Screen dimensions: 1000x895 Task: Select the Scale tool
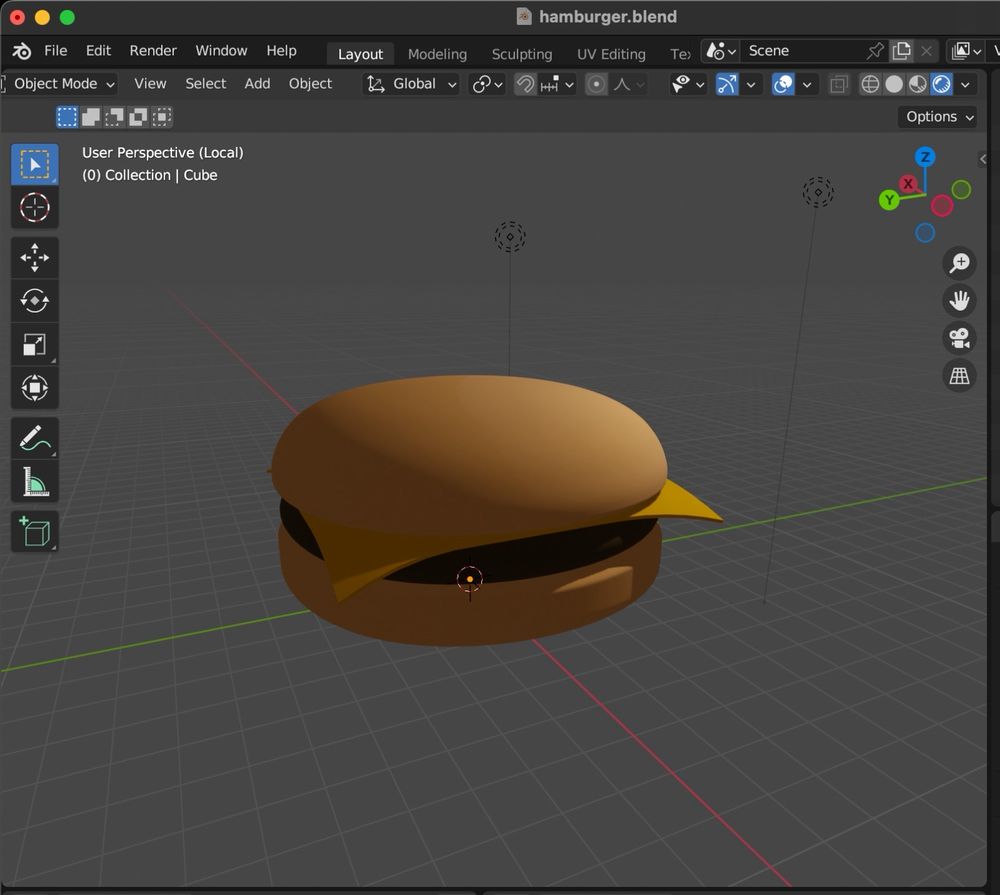35,345
